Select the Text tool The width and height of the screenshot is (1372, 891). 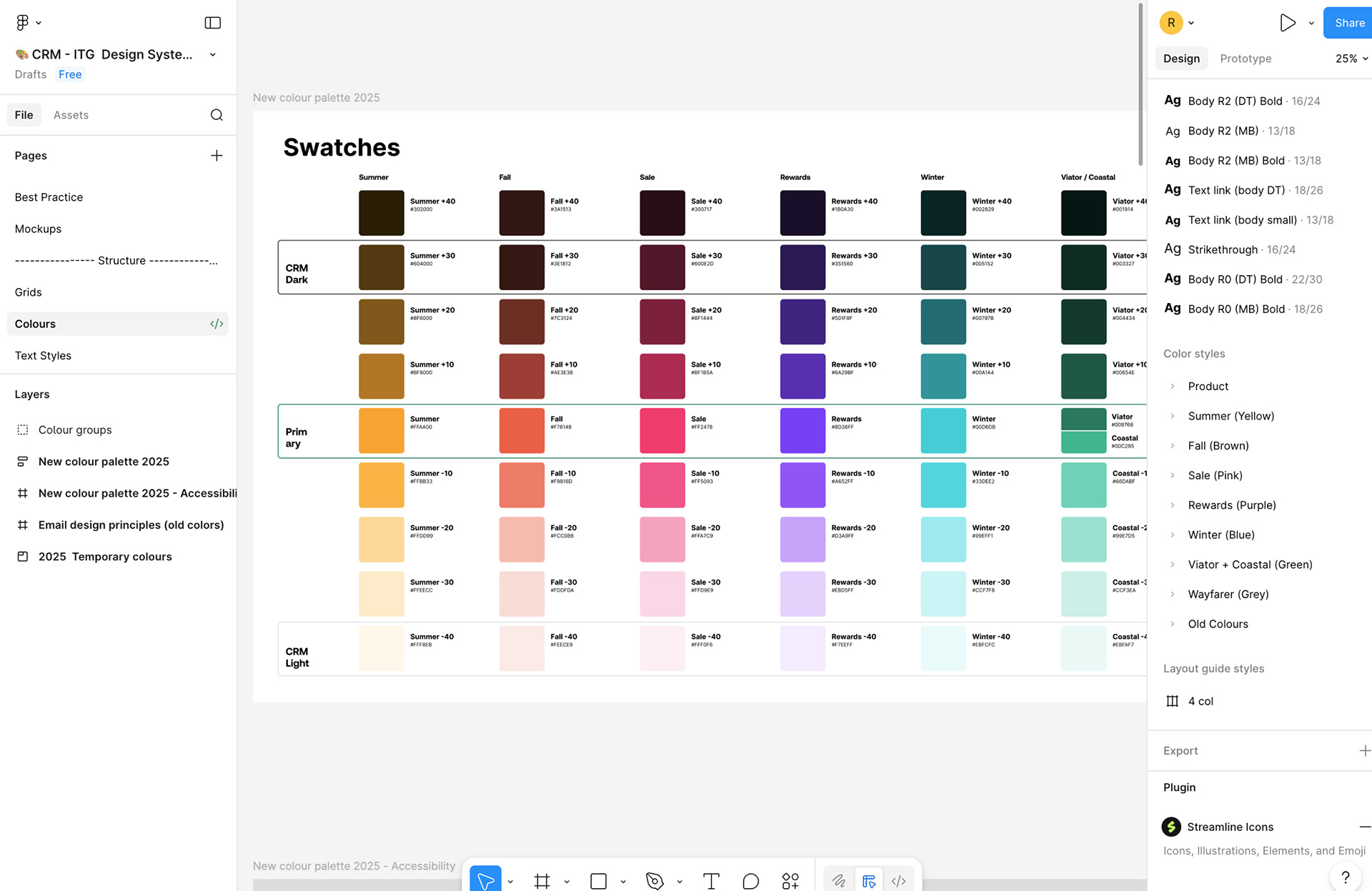point(711,880)
